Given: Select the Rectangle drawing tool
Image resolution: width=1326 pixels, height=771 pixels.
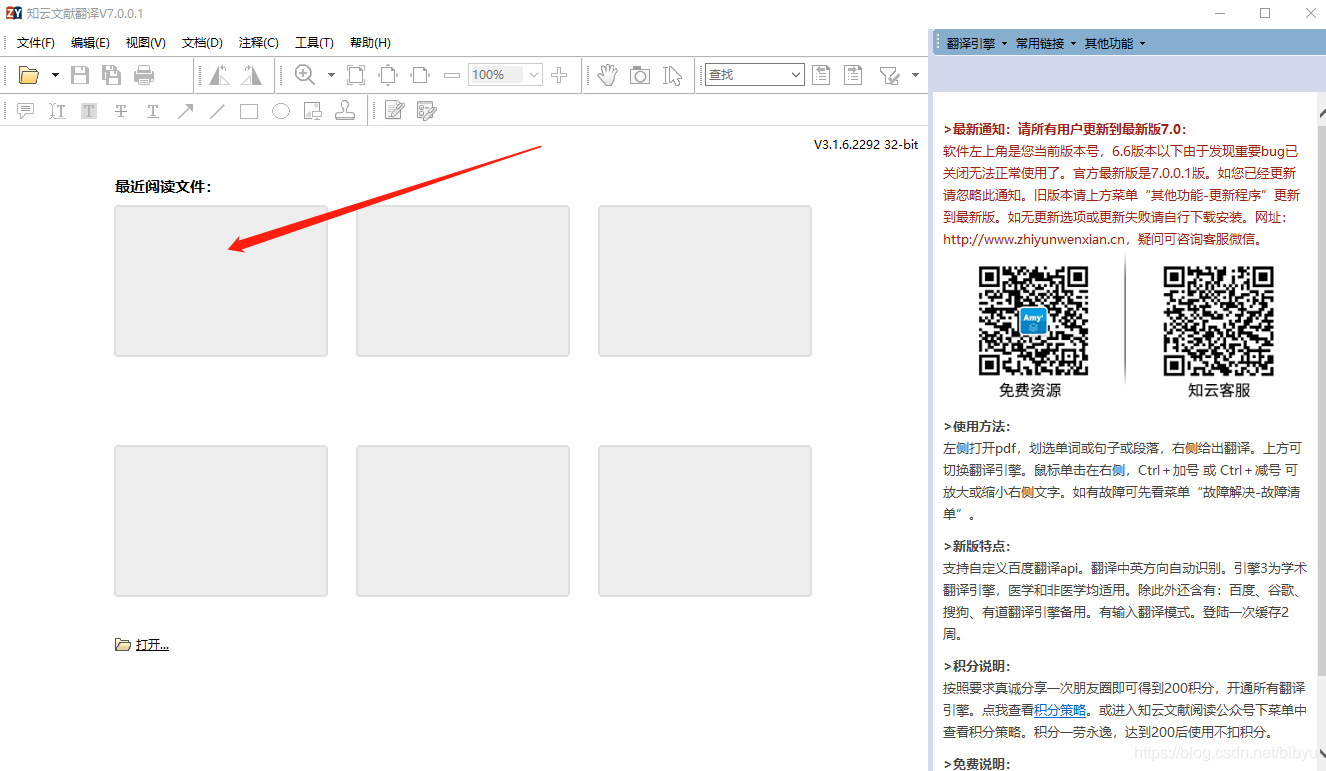Looking at the screenshot, I should coord(248,110).
